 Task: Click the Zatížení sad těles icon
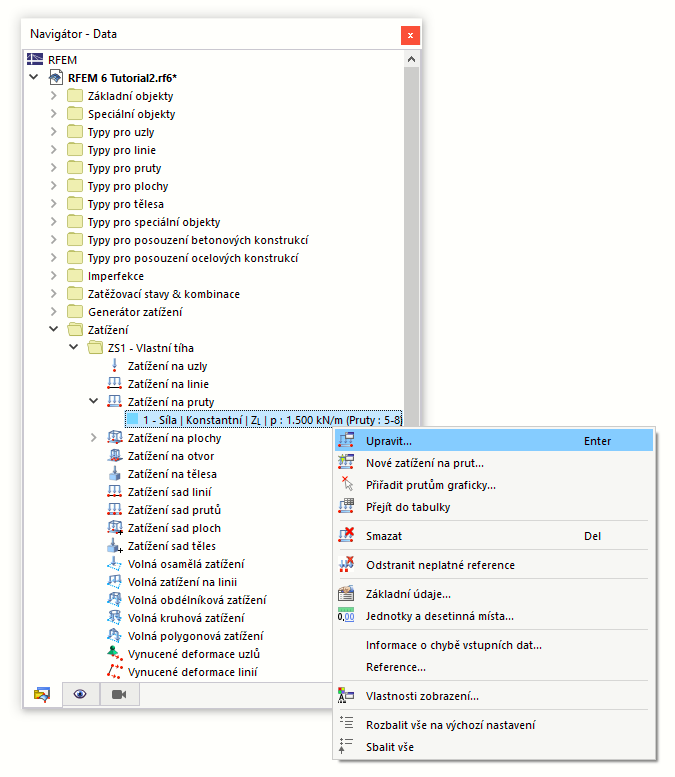point(115,546)
